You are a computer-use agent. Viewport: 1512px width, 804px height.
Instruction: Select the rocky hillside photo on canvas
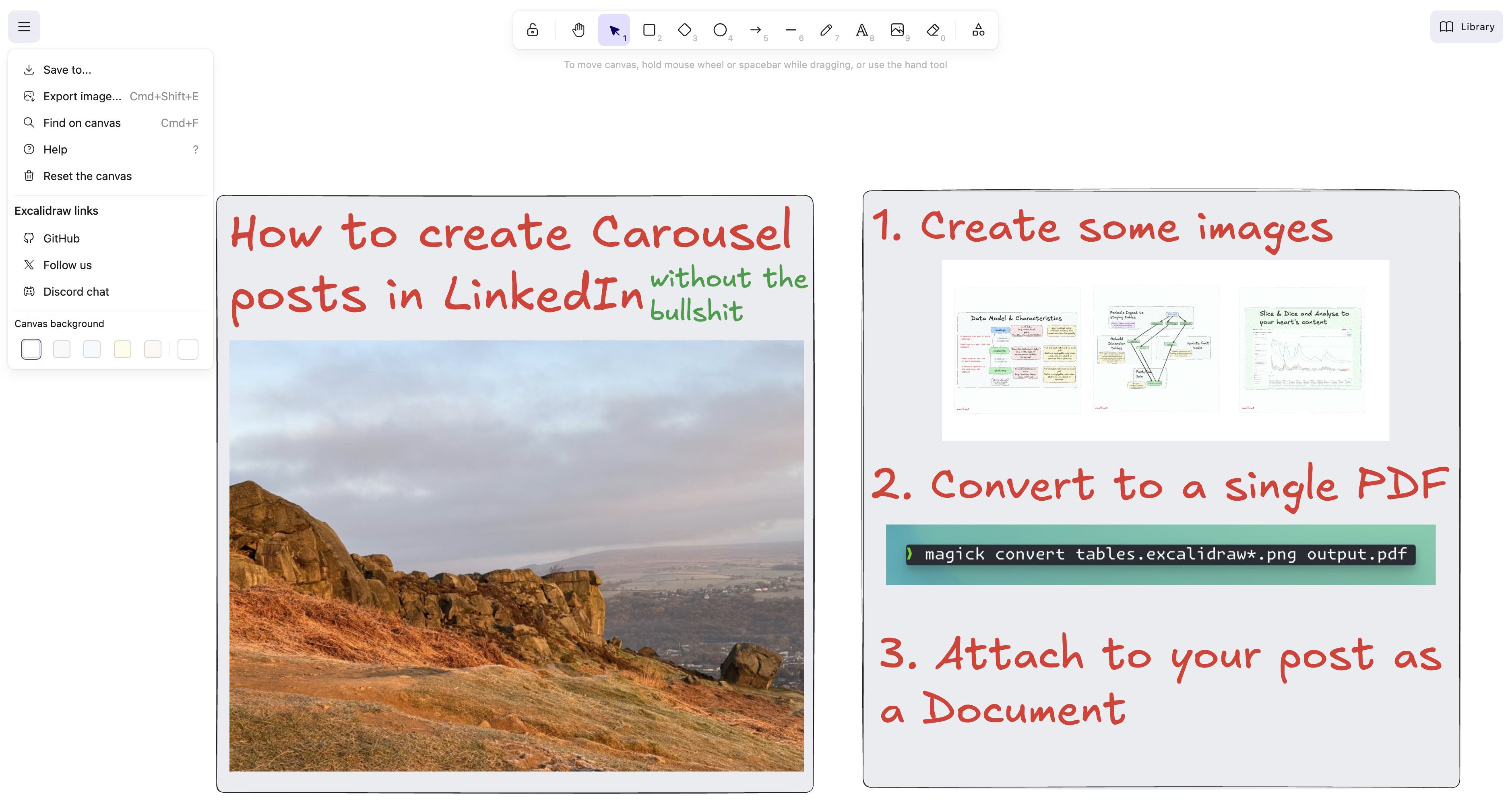516,555
